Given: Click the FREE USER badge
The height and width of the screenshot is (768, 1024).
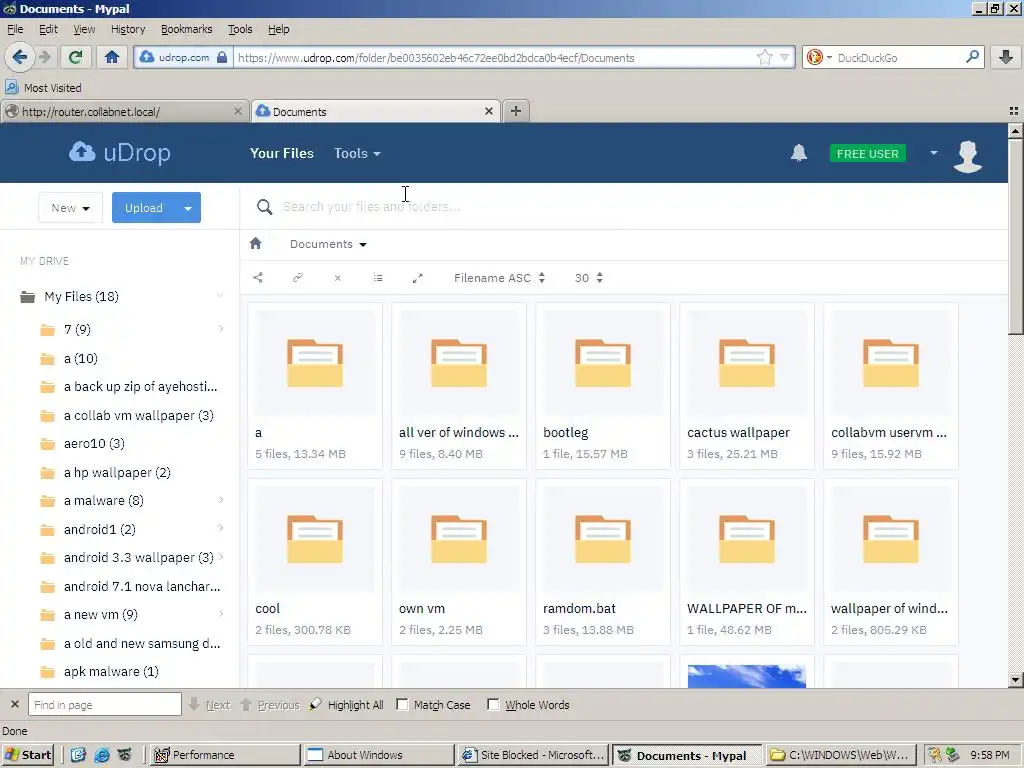Looking at the screenshot, I should pyautogui.click(x=867, y=153).
